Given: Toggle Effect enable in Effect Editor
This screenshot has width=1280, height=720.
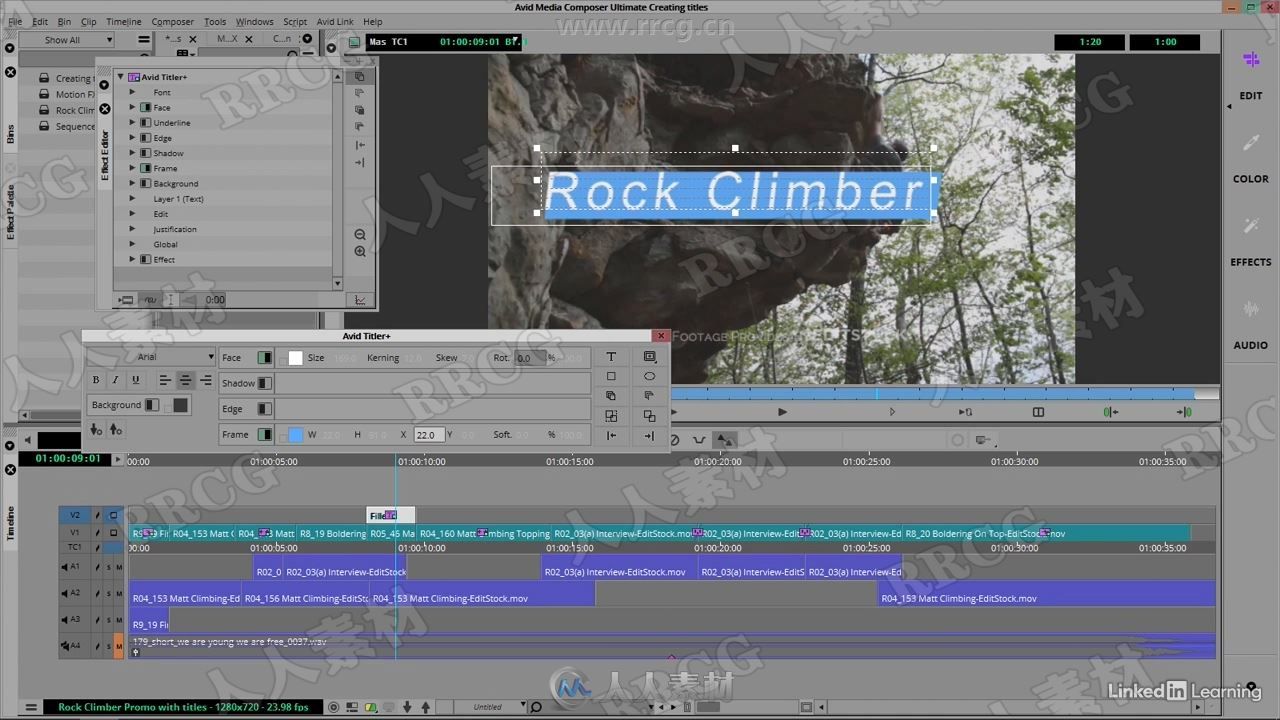Looking at the screenshot, I should click(145, 260).
